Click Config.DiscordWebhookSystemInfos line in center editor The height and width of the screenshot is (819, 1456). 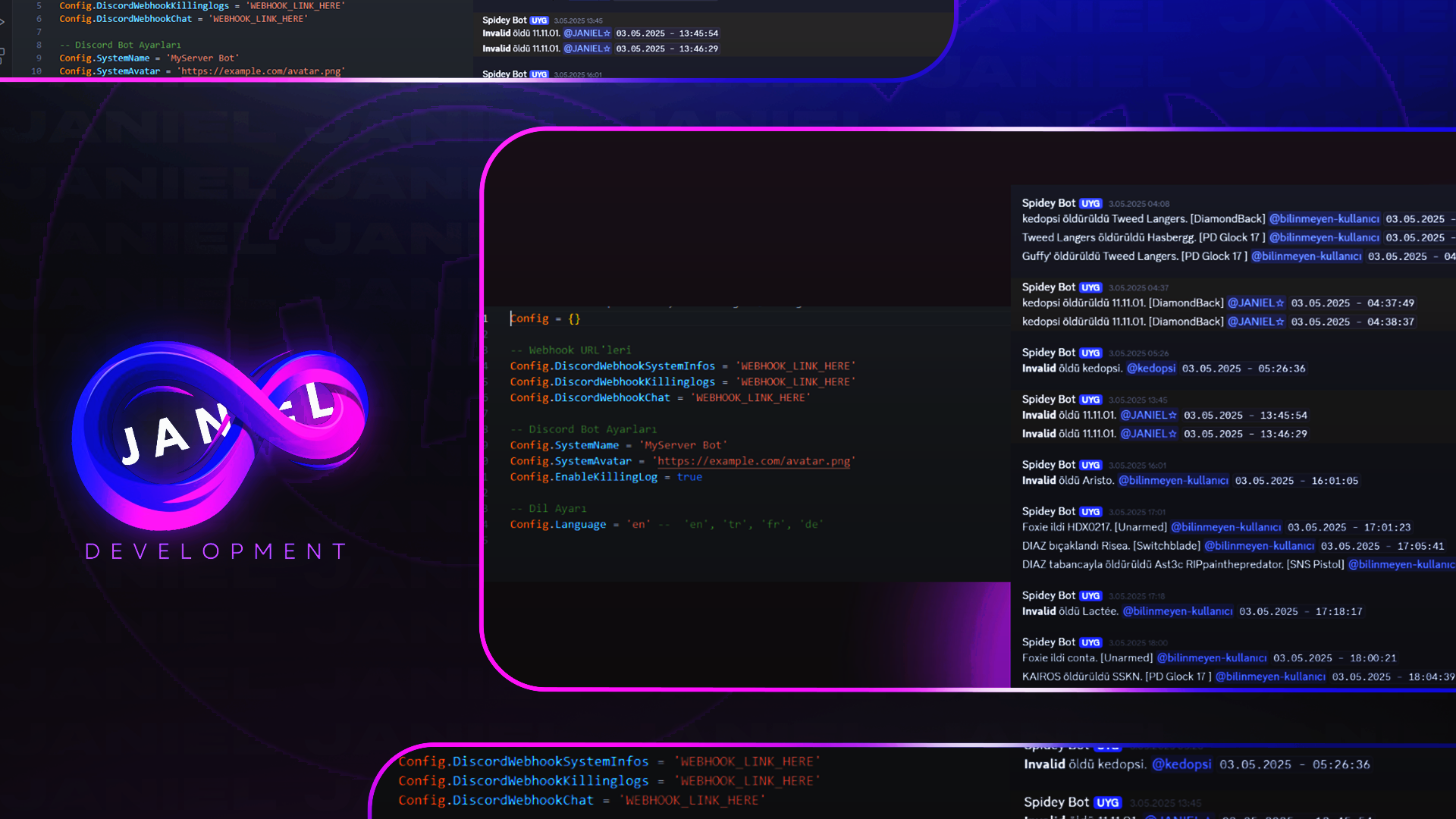tap(682, 366)
